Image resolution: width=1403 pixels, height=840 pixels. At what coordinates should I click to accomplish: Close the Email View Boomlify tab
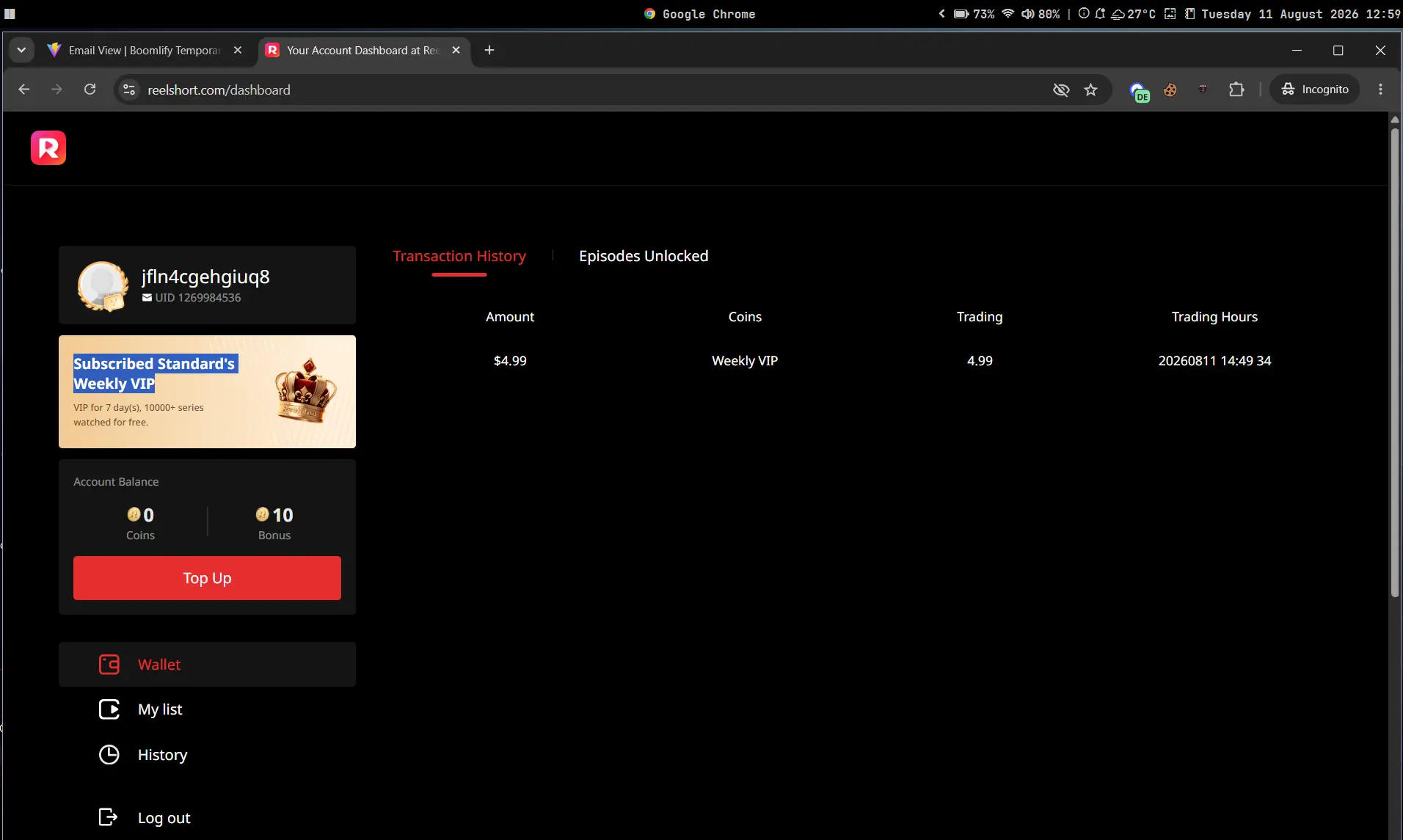(x=238, y=50)
